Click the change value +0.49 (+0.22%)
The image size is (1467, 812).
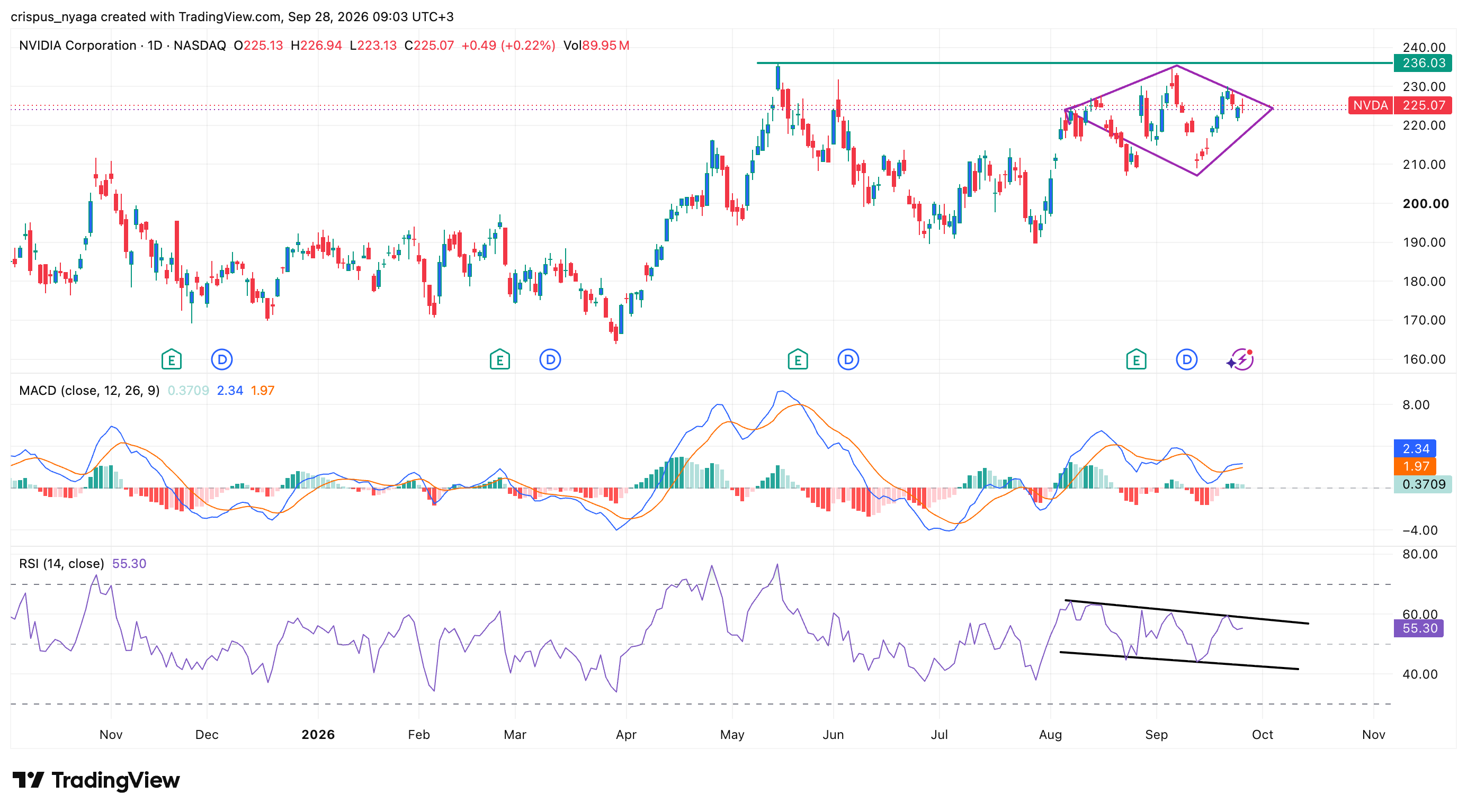click(x=508, y=46)
